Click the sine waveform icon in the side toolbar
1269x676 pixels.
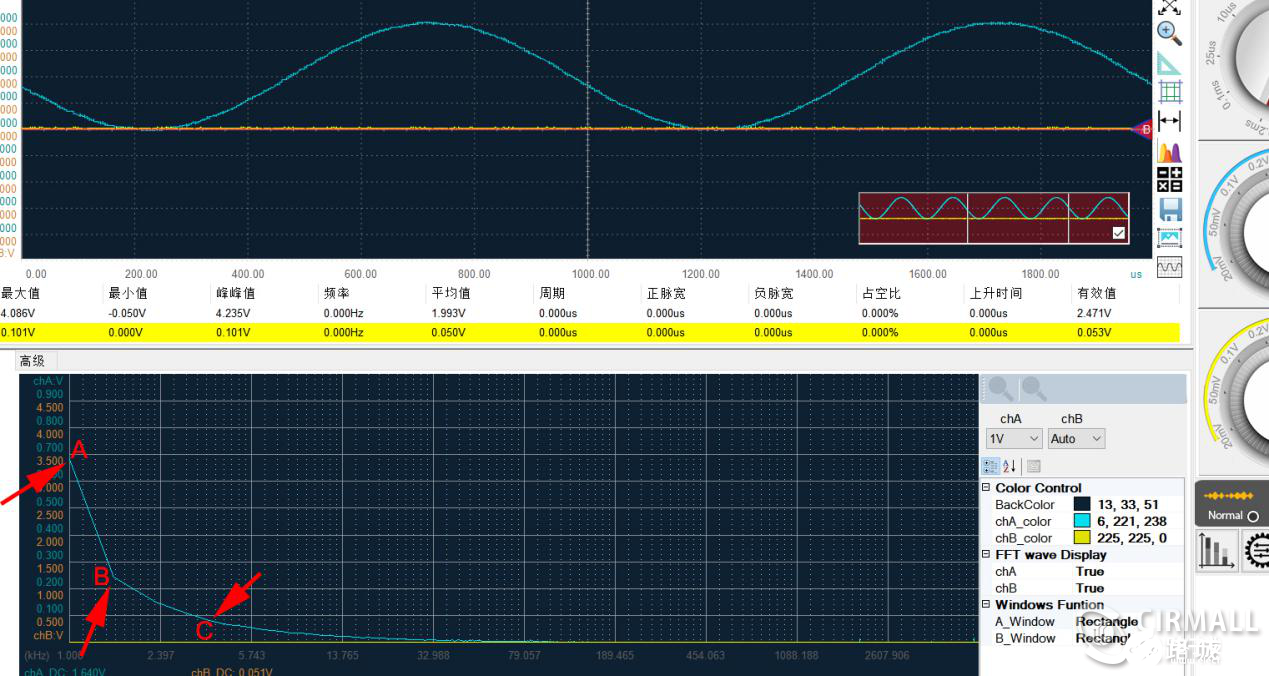[1169, 267]
